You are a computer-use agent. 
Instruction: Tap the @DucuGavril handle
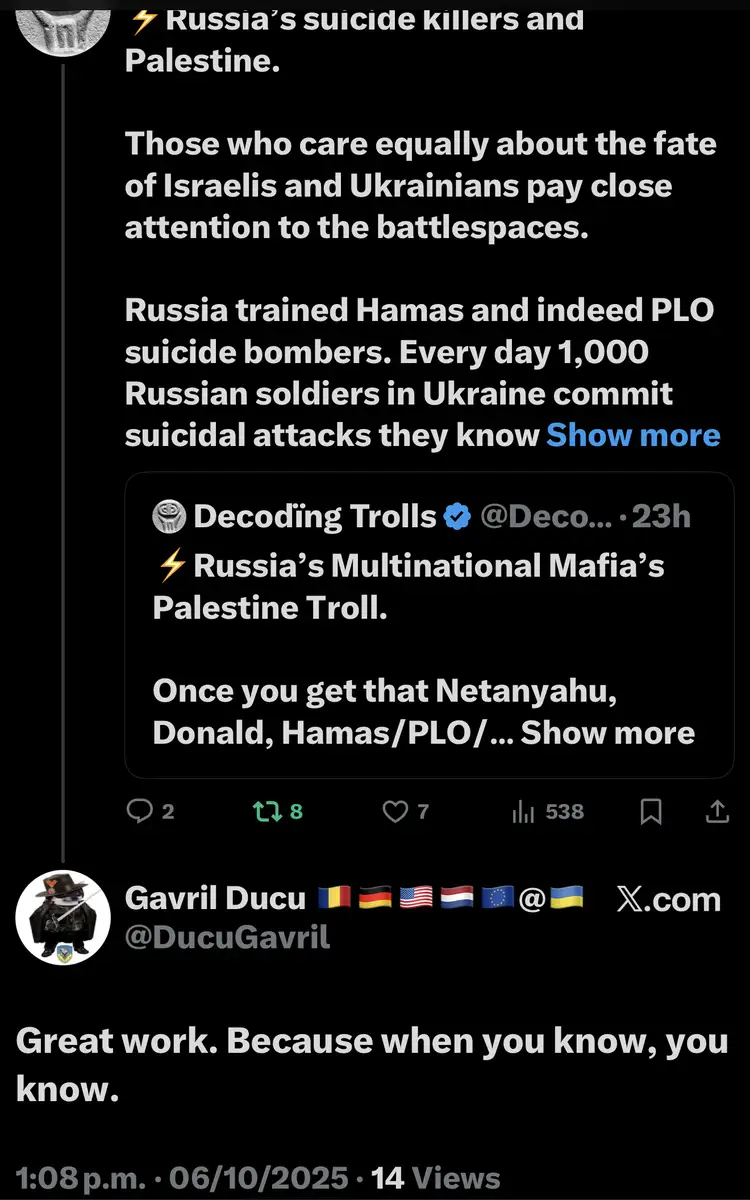pyautogui.click(x=227, y=937)
